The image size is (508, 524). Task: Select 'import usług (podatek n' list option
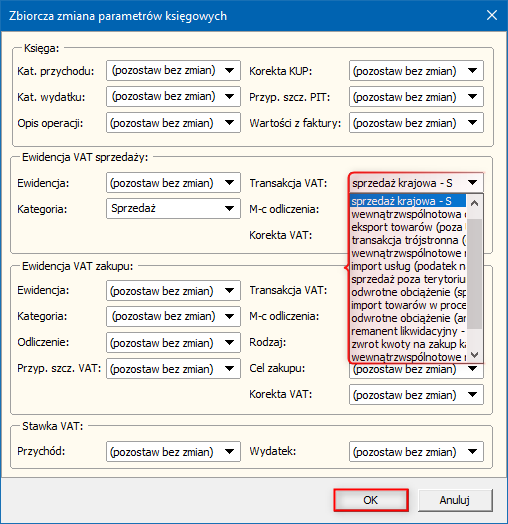pyautogui.click(x=408, y=266)
